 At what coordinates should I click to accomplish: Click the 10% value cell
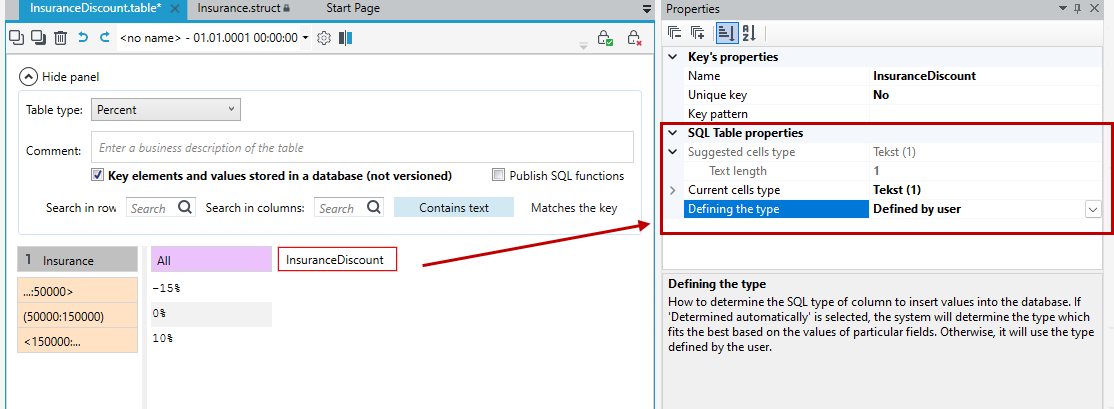click(x=211, y=339)
